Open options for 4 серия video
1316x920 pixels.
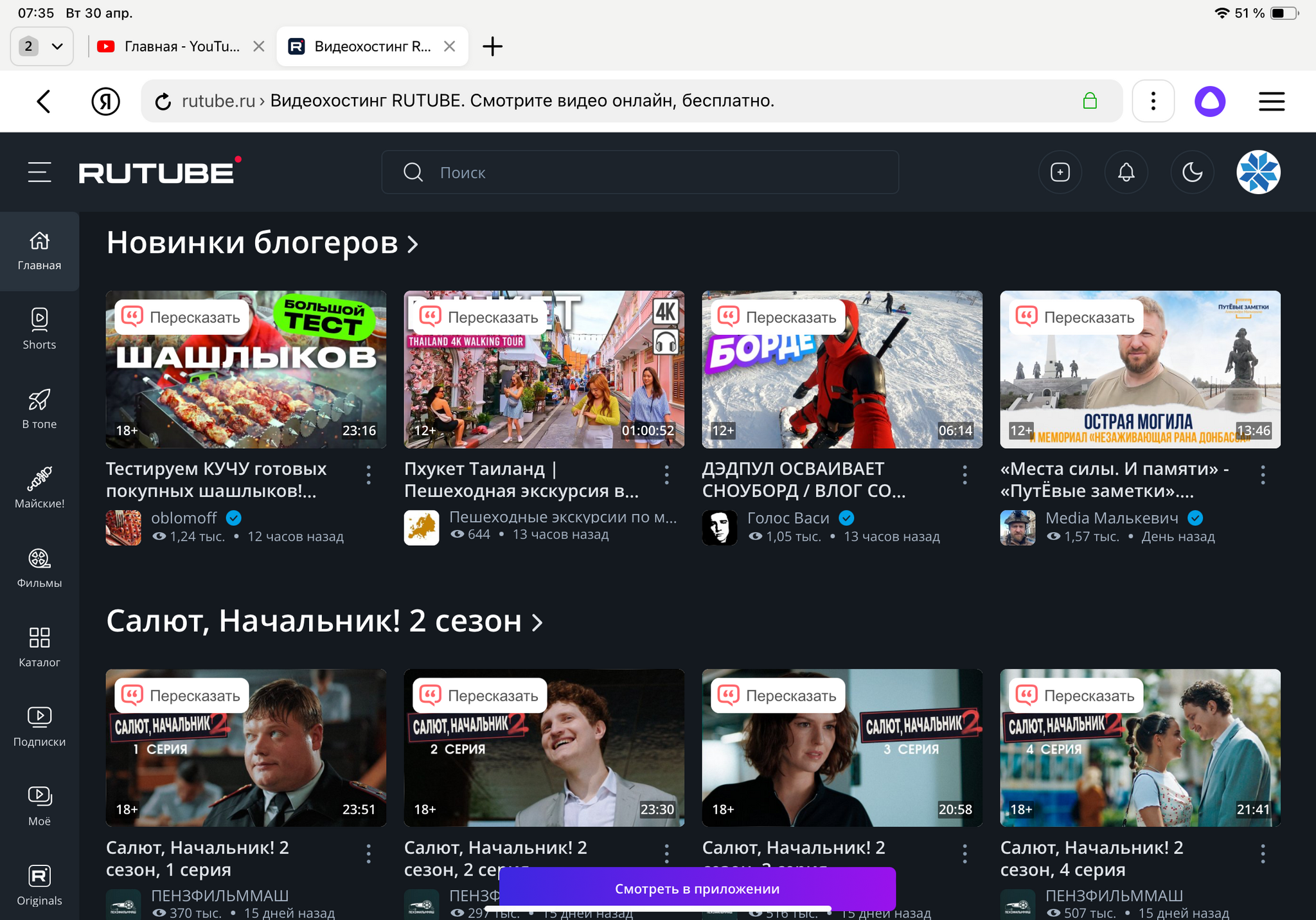(x=1263, y=854)
